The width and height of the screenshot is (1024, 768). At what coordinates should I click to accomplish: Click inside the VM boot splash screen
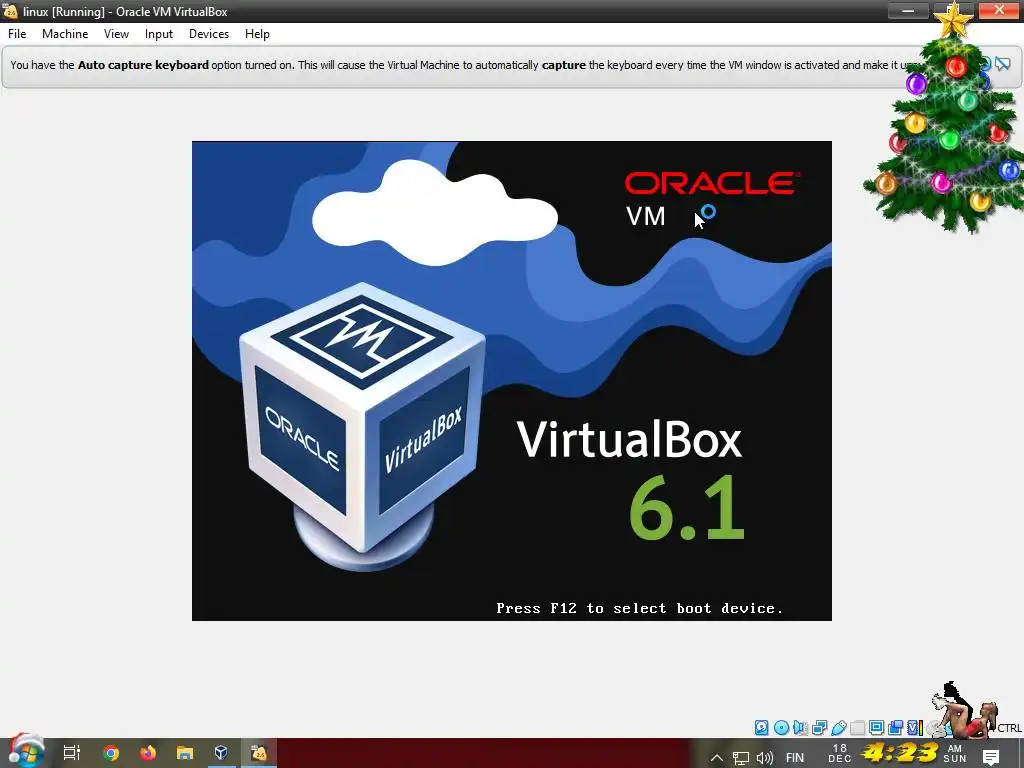pos(511,381)
